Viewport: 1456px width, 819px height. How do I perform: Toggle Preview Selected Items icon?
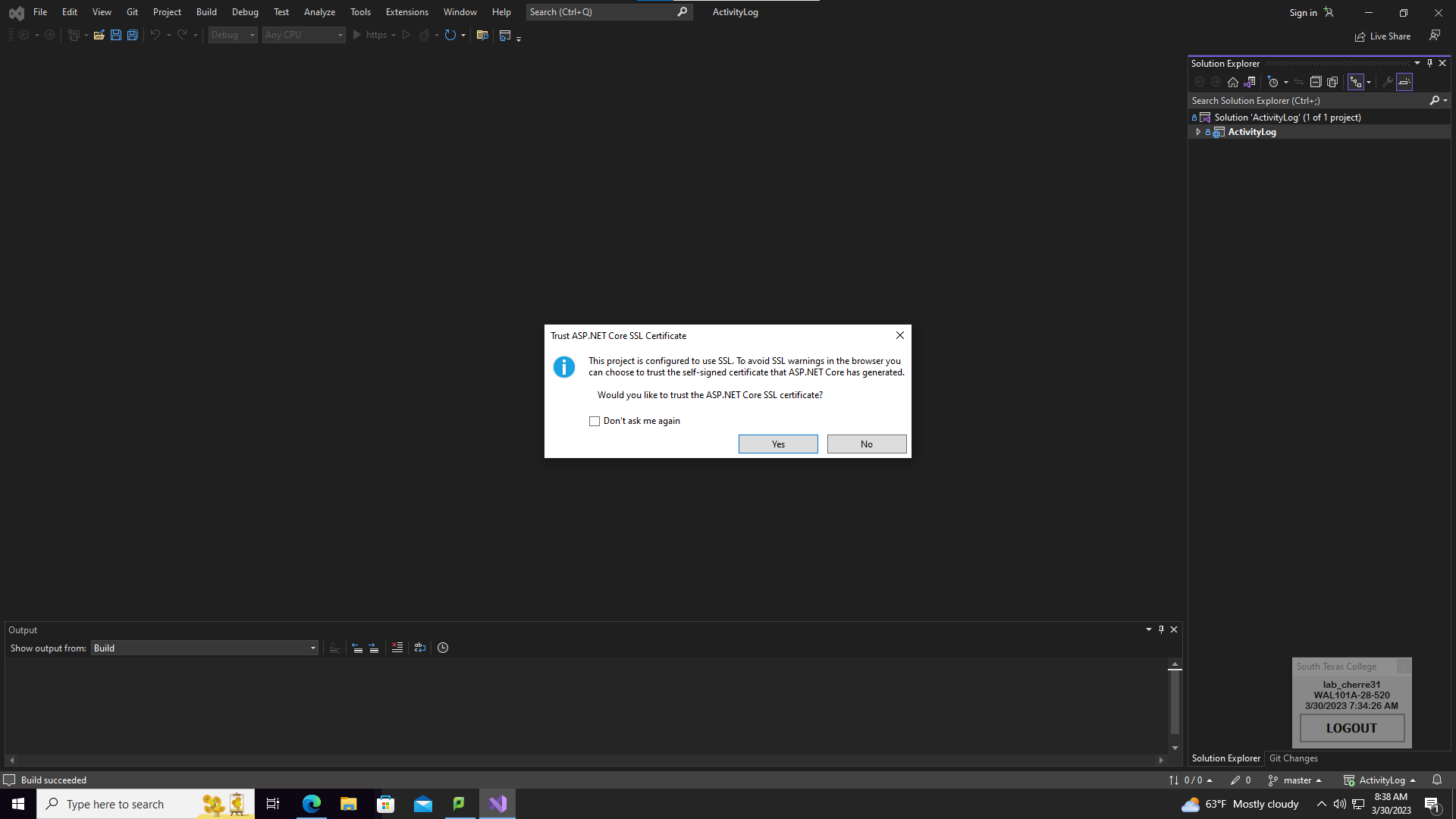coord(1404,82)
